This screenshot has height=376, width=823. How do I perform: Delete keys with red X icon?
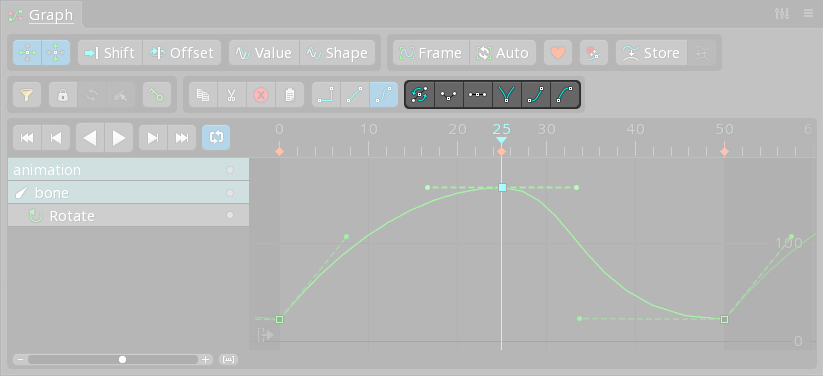point(261,95)
